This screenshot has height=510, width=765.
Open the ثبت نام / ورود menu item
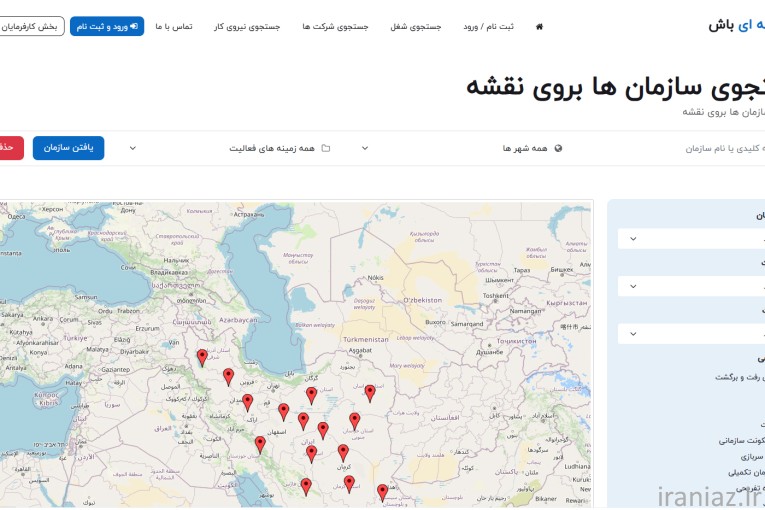(x=488, y=26)
